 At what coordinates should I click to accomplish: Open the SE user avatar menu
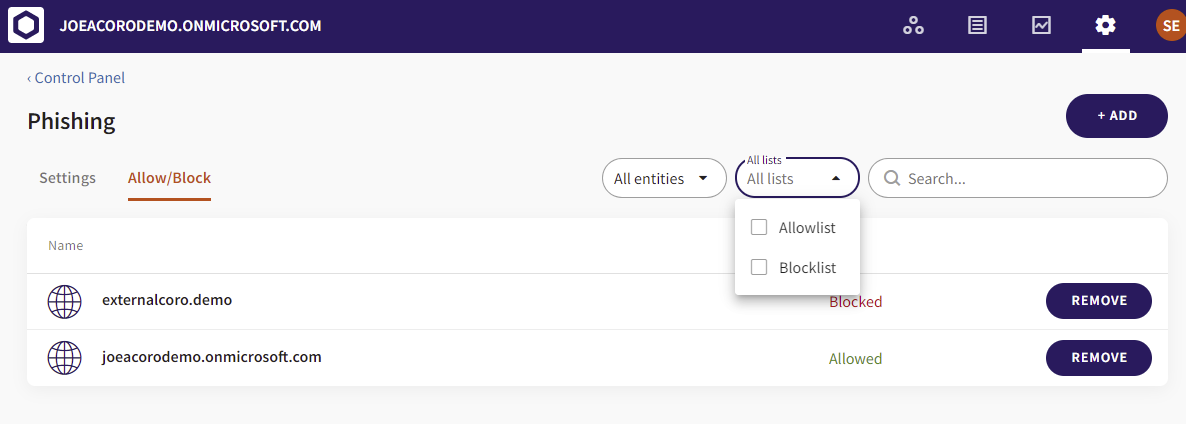pyautogui.click(x=1170, y=26)
